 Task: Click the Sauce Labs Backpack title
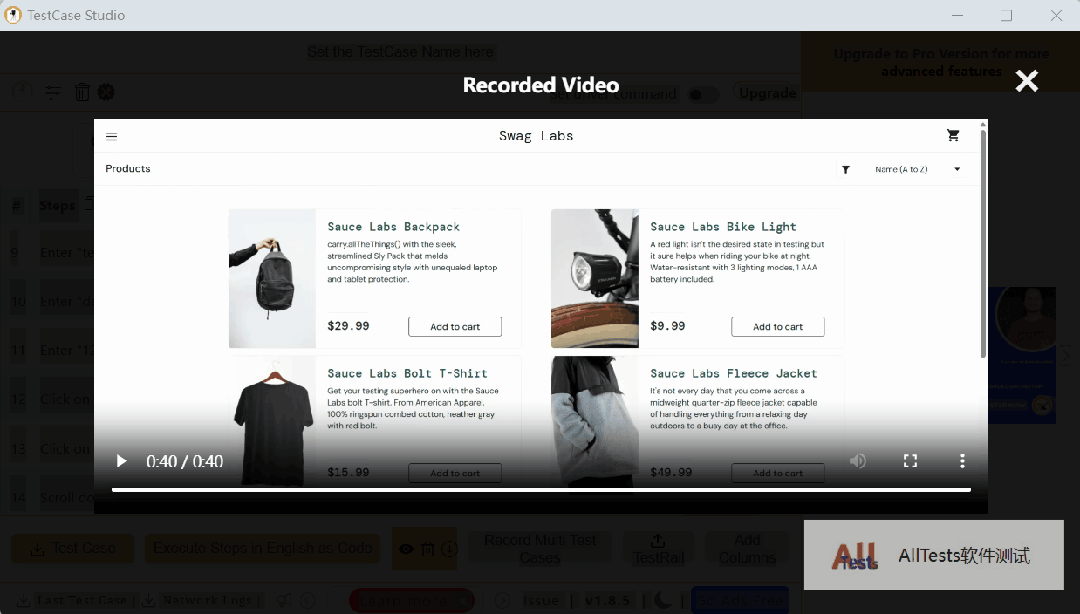click(393, 227)
